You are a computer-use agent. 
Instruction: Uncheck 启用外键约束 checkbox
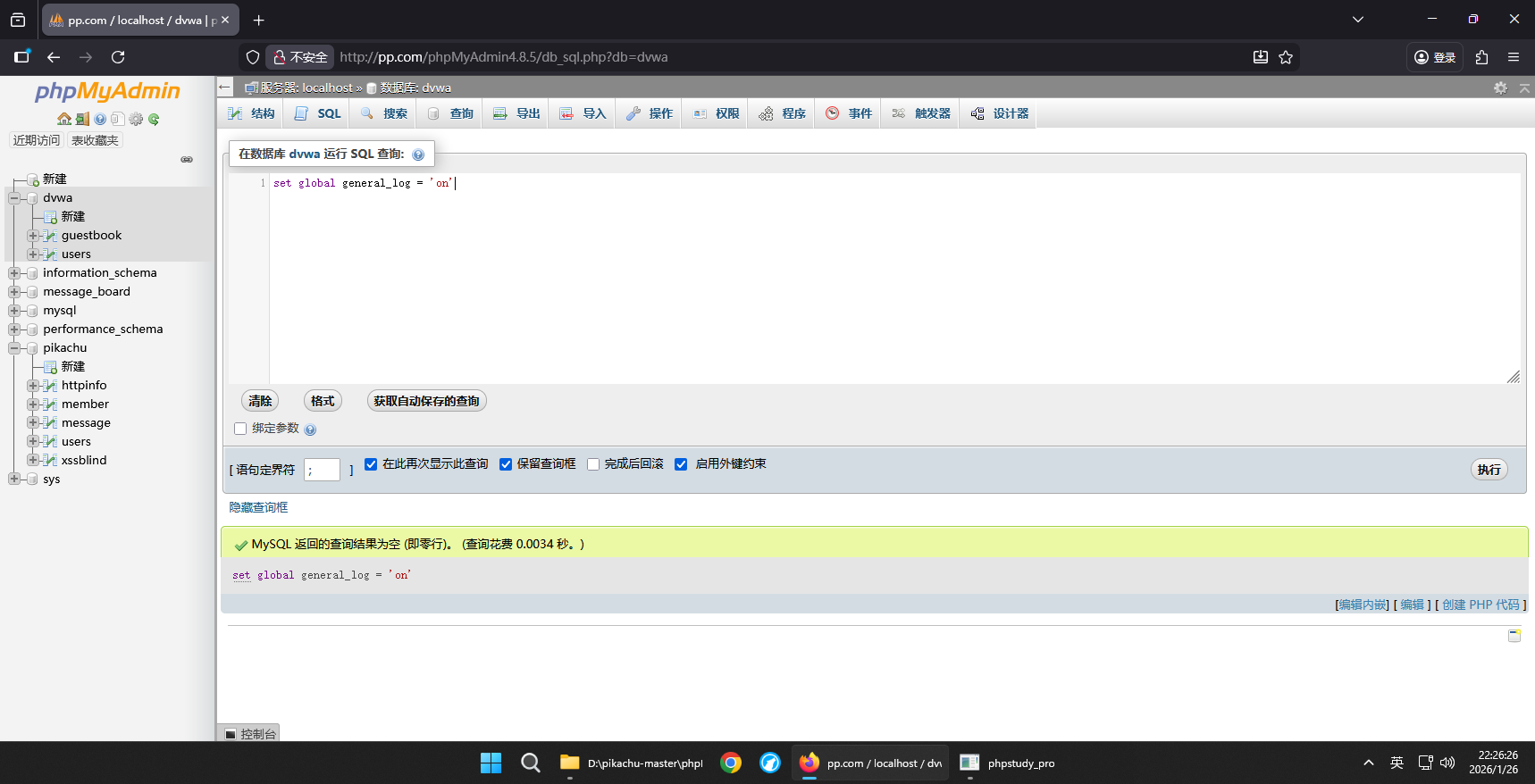(x=681, y=464)
